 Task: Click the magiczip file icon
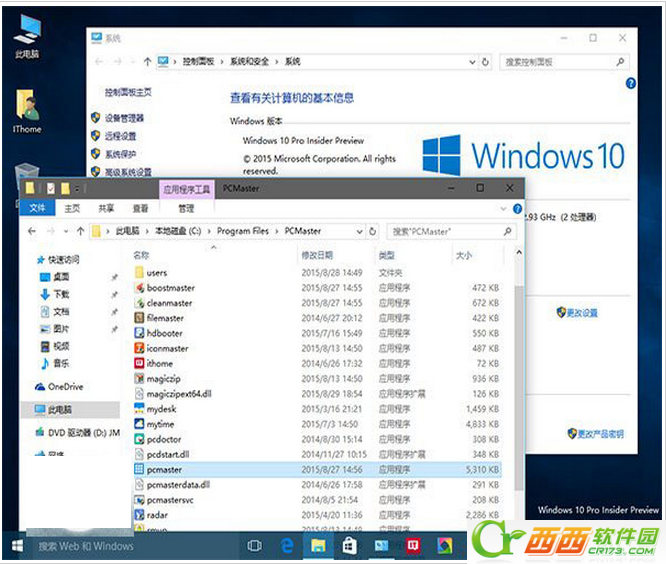click(x=139, y=379)
